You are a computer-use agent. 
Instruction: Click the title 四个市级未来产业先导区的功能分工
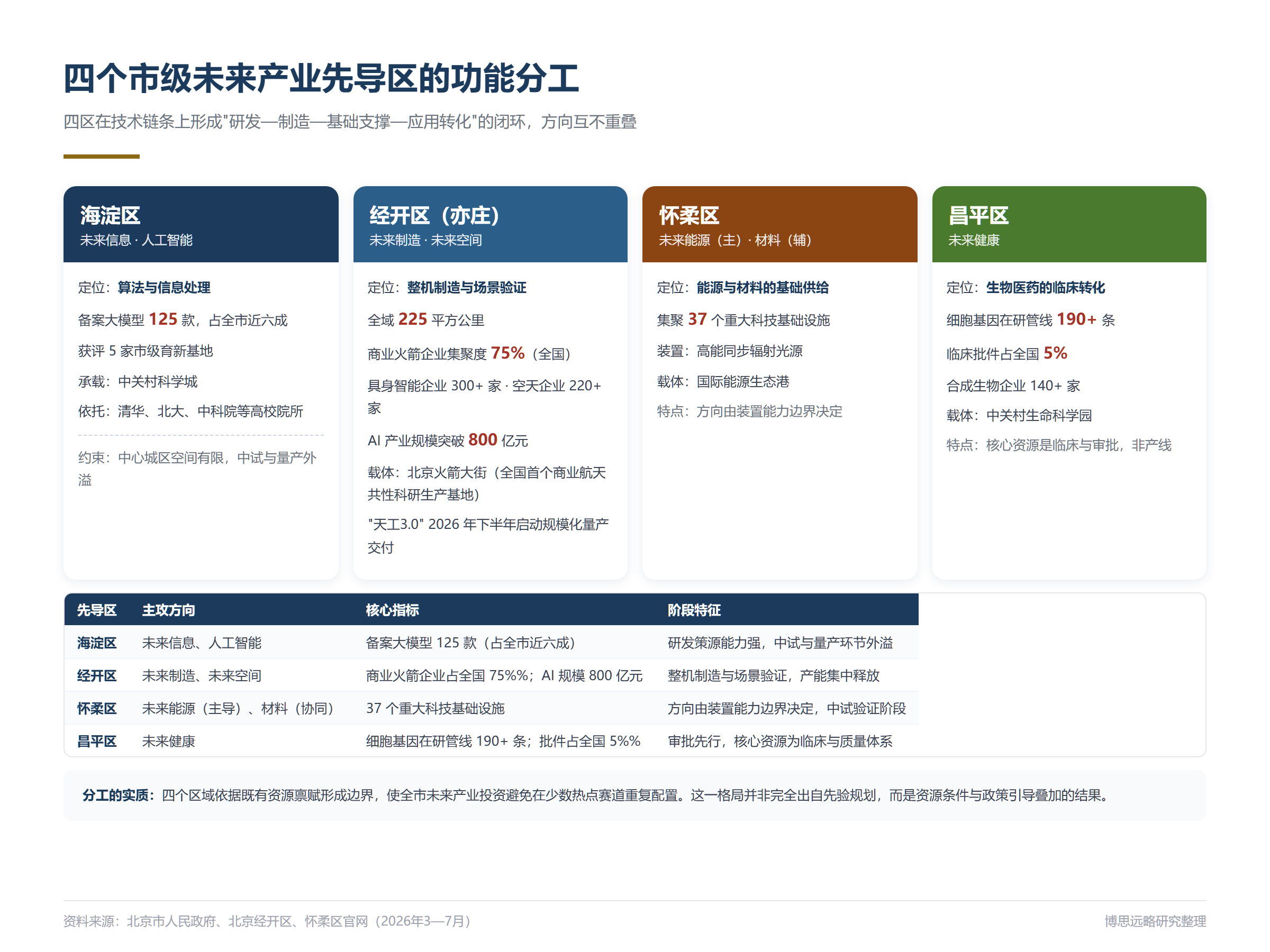[x=321, y=79]
